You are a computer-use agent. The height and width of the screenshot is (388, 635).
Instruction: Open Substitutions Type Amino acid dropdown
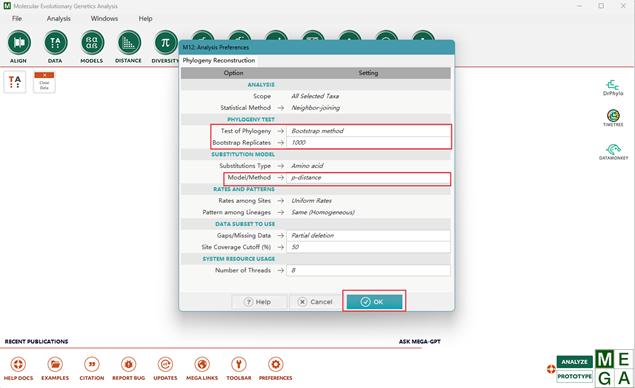coord(368,166)
